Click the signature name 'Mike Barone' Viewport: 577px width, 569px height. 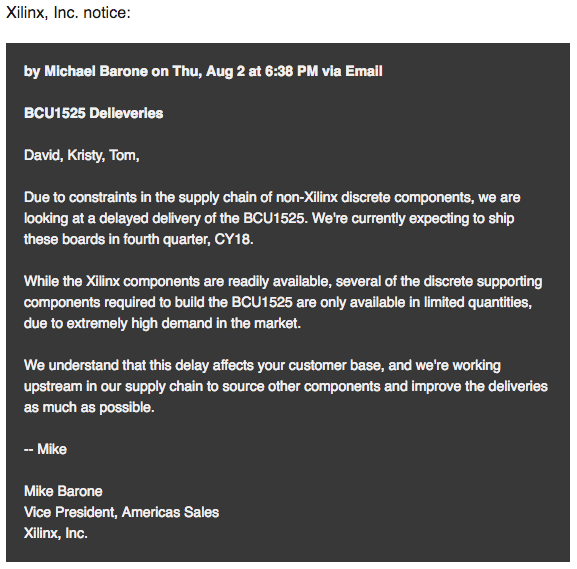point(63,491)
